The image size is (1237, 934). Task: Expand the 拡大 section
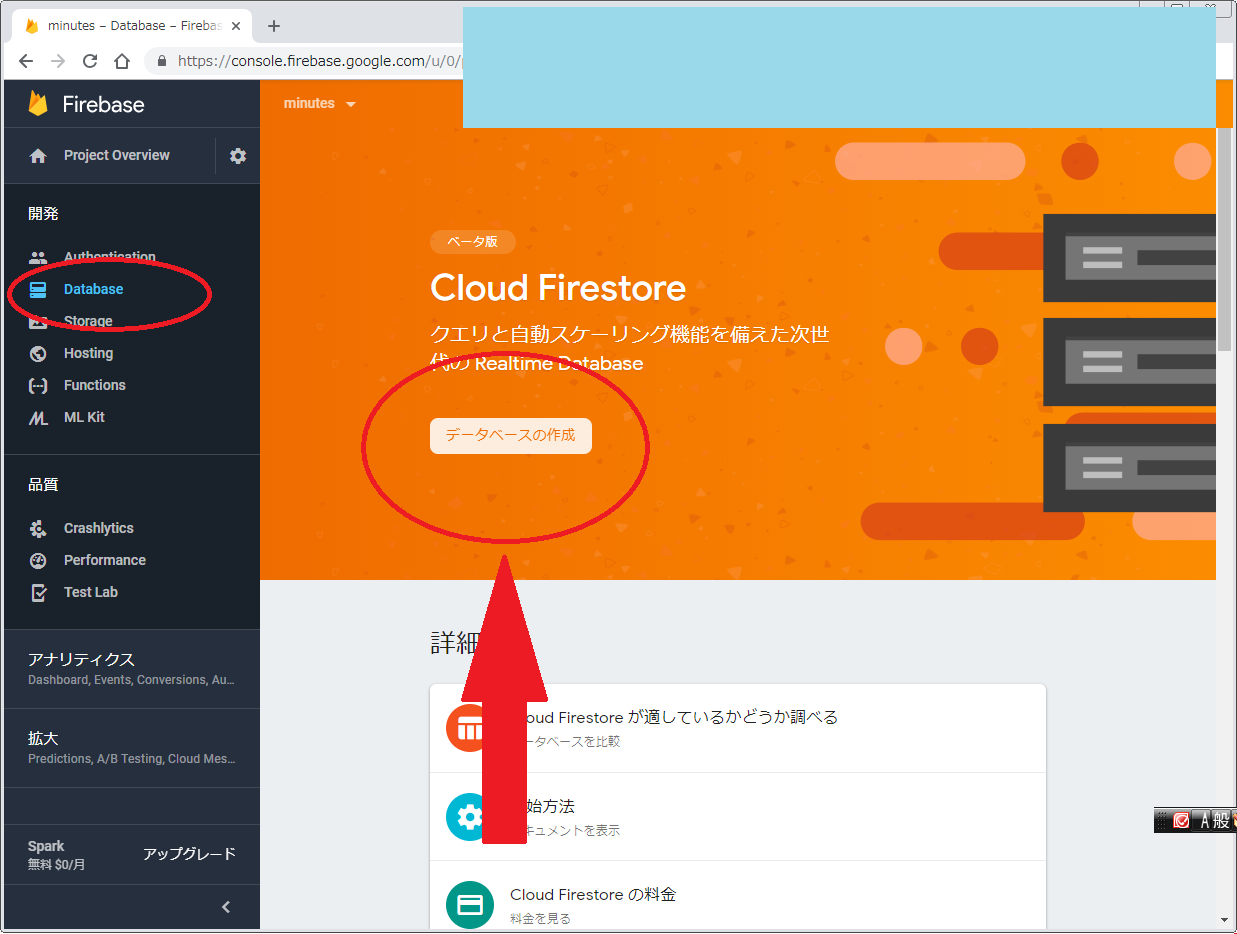coord(132,747)
